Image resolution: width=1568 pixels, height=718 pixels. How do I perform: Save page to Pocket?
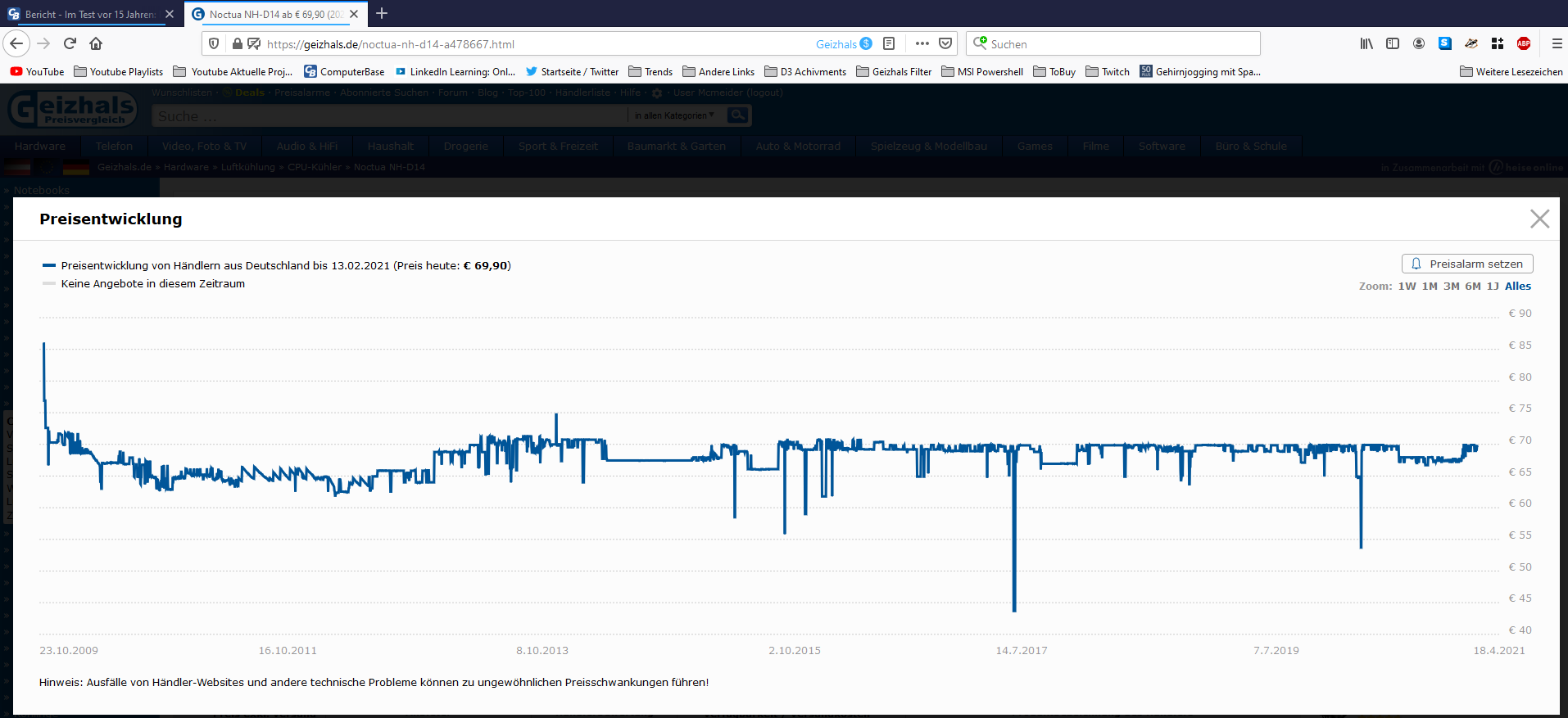pyautogui.click(x=945, y=43)
